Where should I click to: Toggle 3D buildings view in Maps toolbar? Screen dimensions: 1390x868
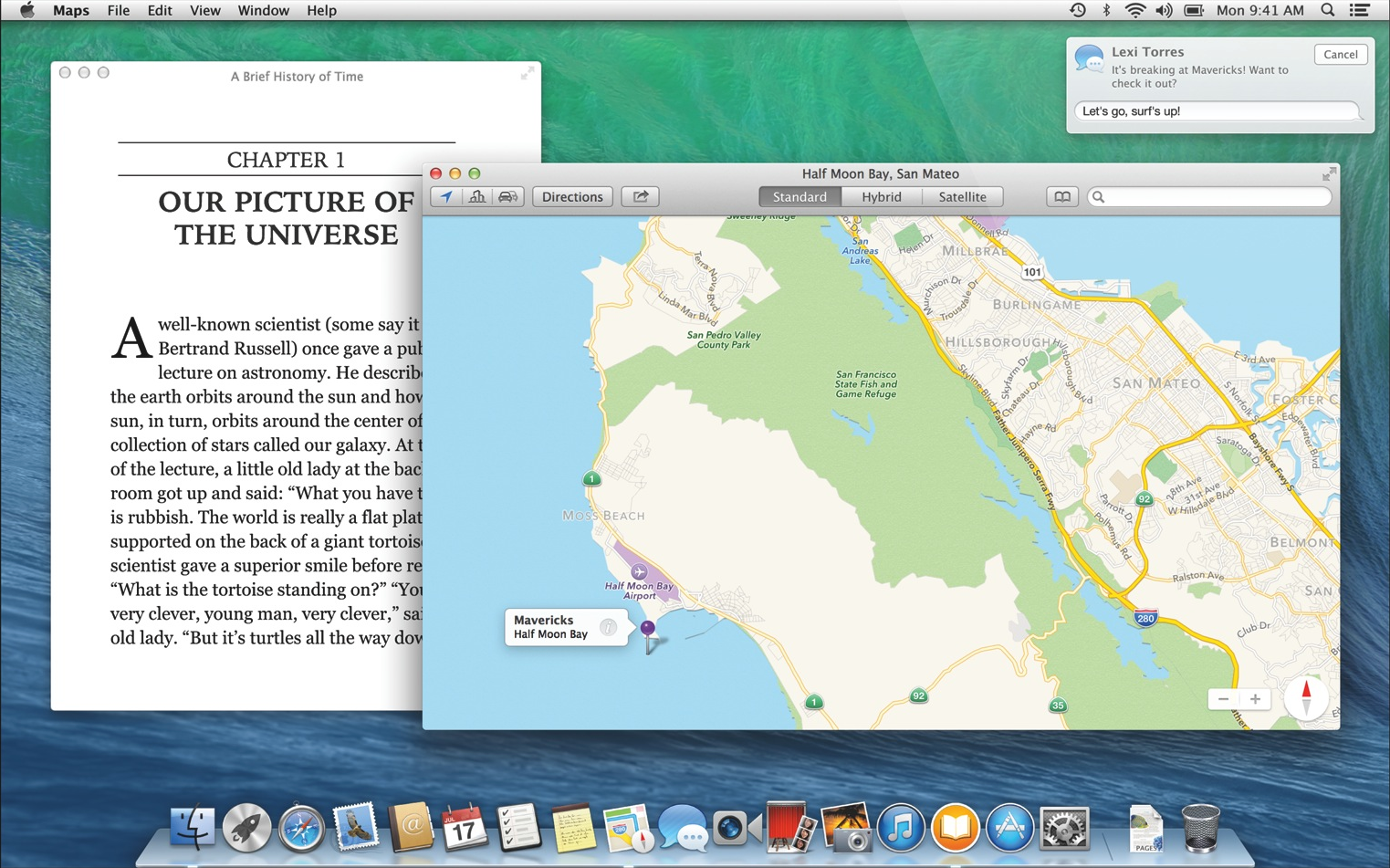[477, 196]
